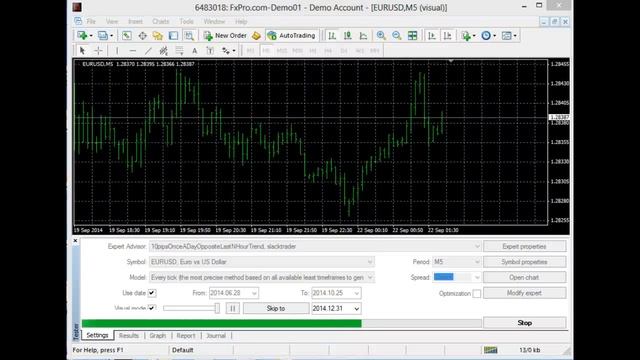Switch chart to candlesticks icon
640x360 pixels.
(x=347, y=36)
